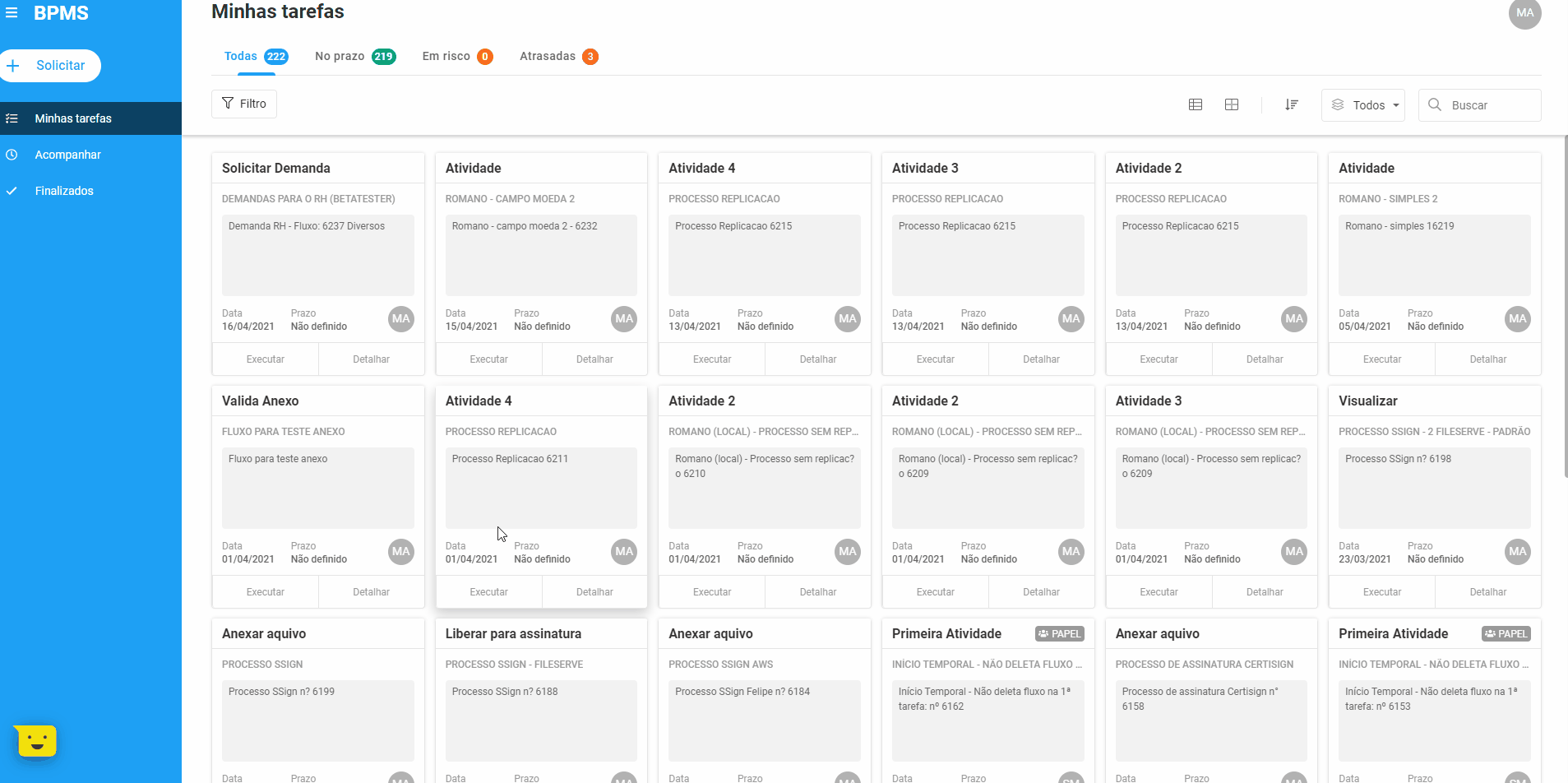This screenshot has width=1568, height=783.
Task: Click 'Processo SSign n? 6199' description
Action: 281,692
